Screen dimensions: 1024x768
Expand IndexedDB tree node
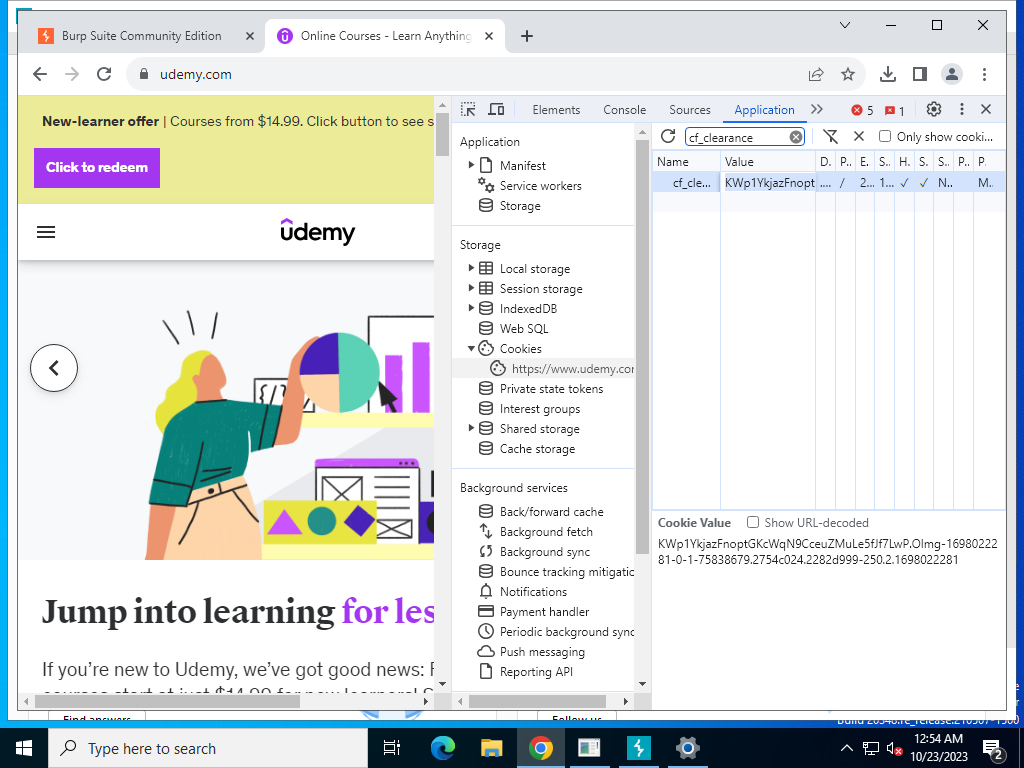click(x=471, y=308)
